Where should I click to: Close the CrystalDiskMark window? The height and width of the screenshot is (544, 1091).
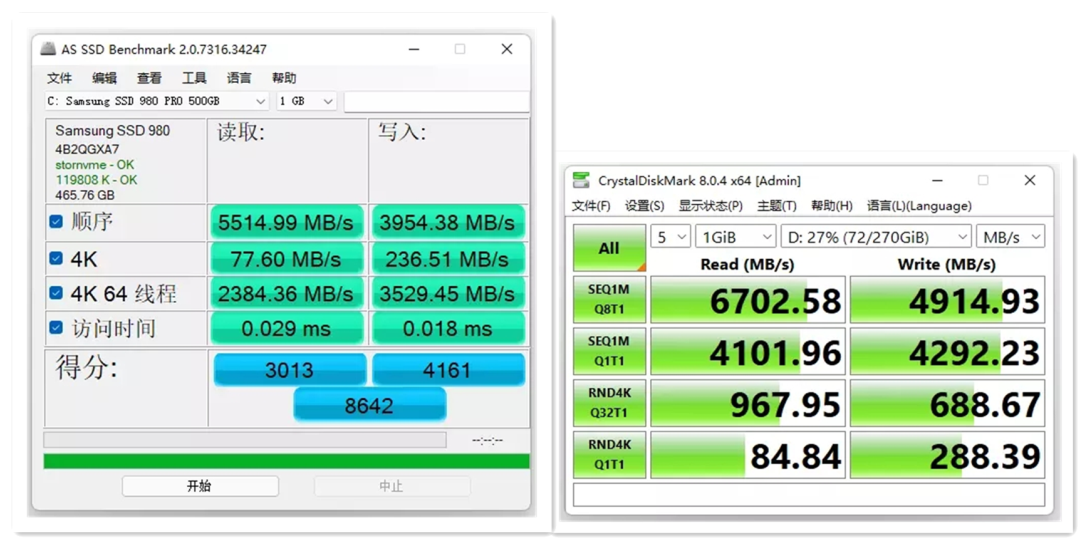click(1030, 180)
